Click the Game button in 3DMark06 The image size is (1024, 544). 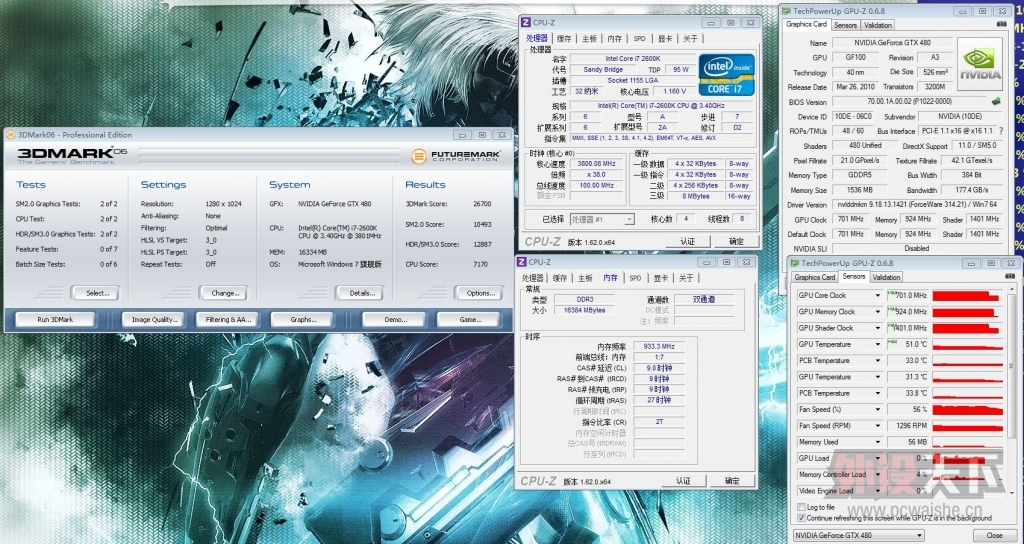[470, 320]
